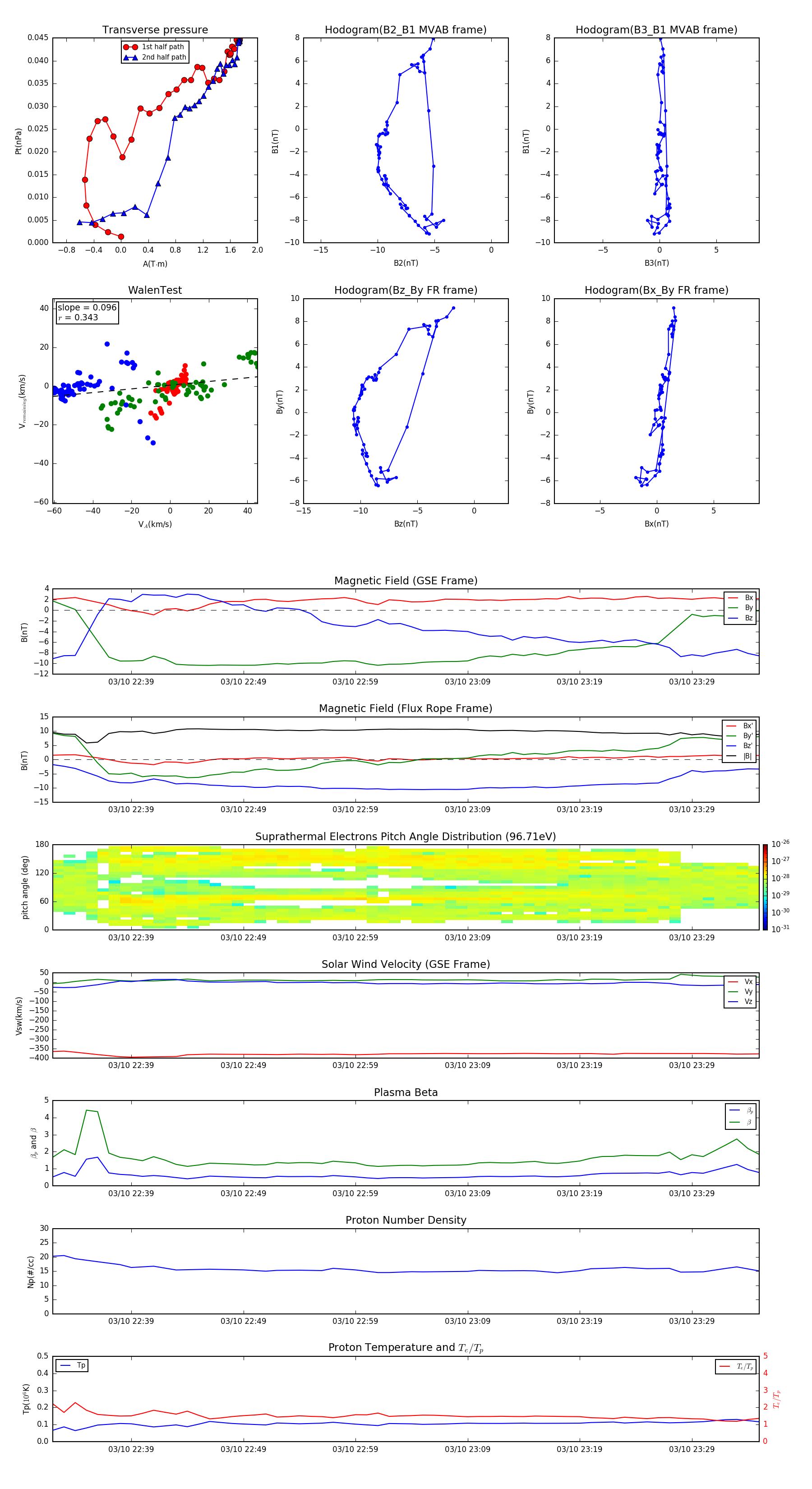Click the "Solar Wind Velocity (GSE Frame)" title
The width and height of the screenshot is (812, 1489).
coord(406,965)
